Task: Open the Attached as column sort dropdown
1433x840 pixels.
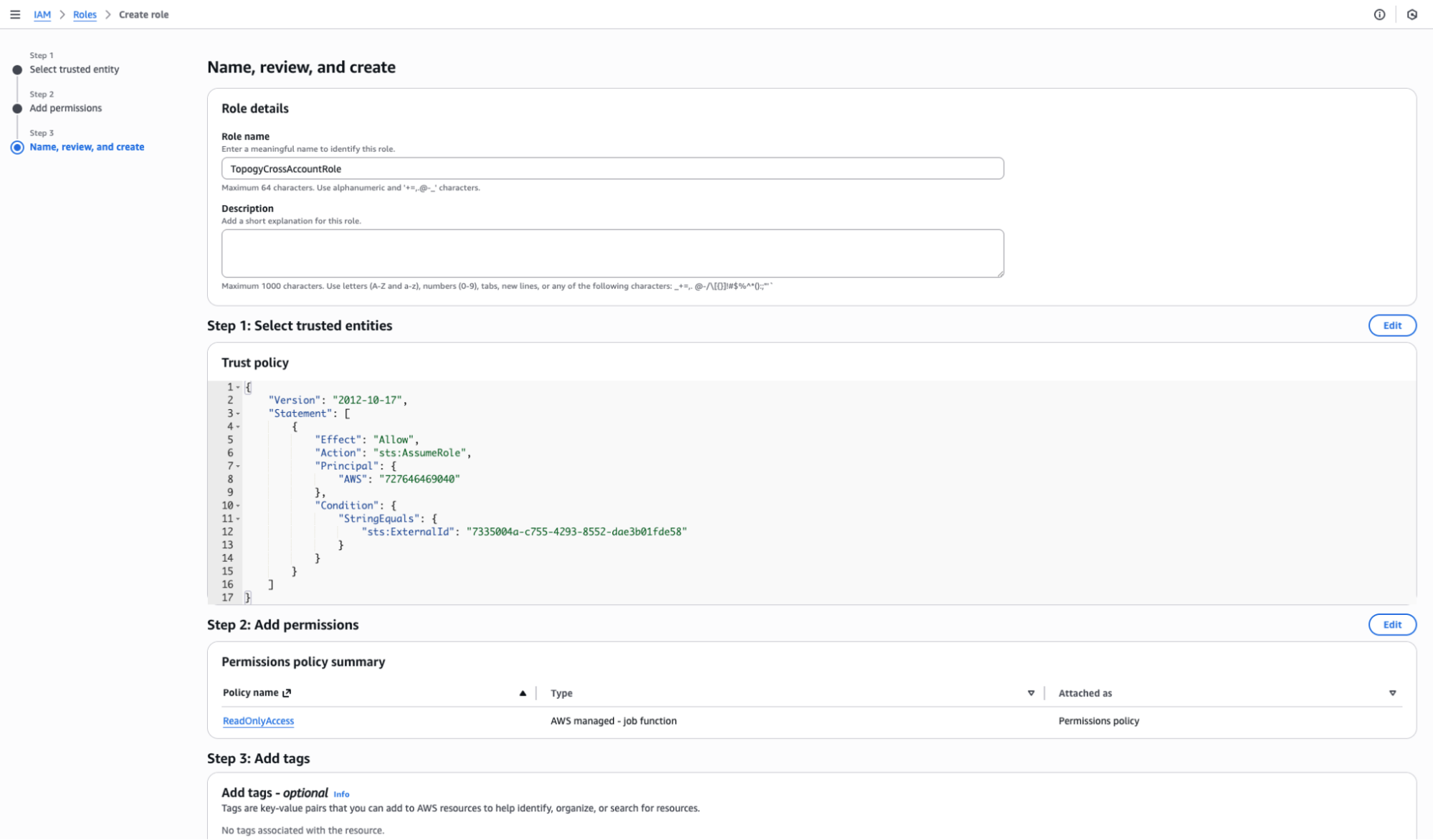Action: [1392, 693]
